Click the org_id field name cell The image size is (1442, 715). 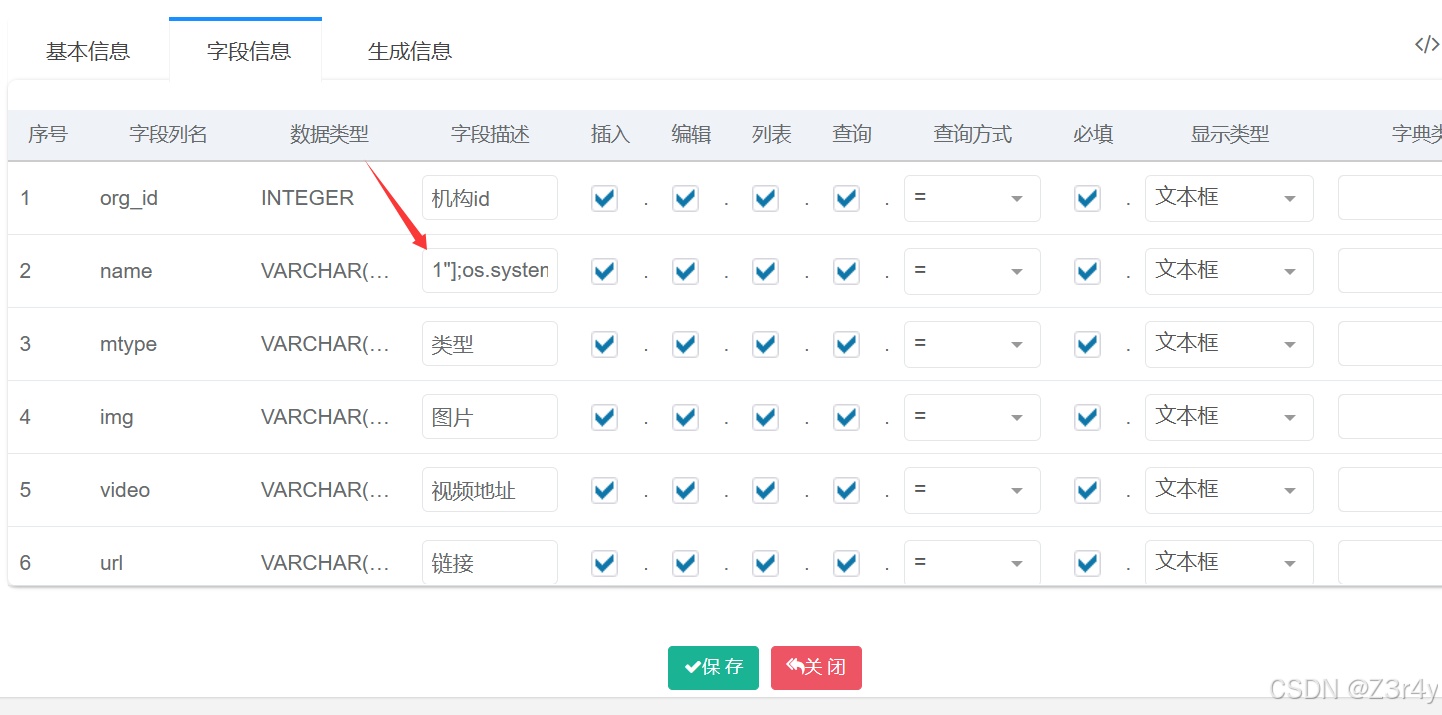coord(129,198)
